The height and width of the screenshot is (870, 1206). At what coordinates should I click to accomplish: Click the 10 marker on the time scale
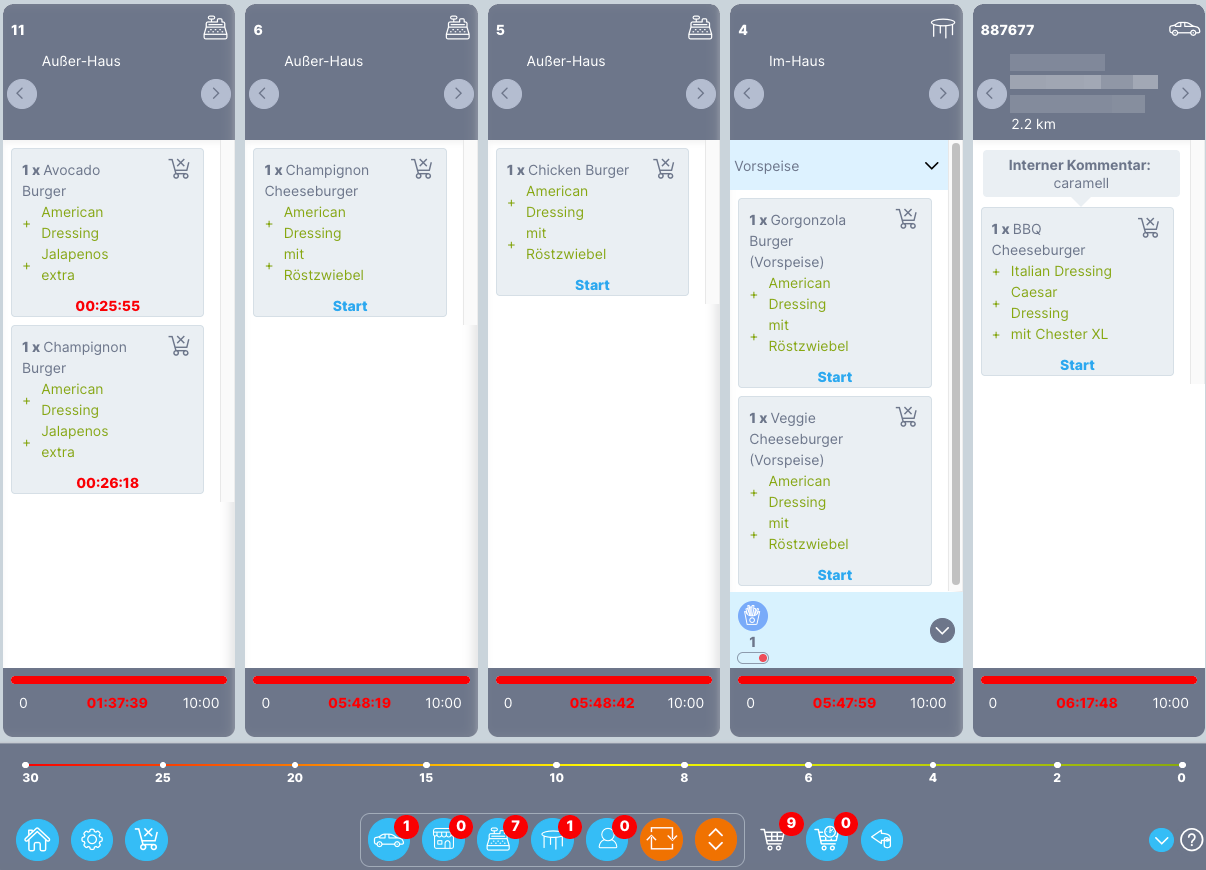557,766
